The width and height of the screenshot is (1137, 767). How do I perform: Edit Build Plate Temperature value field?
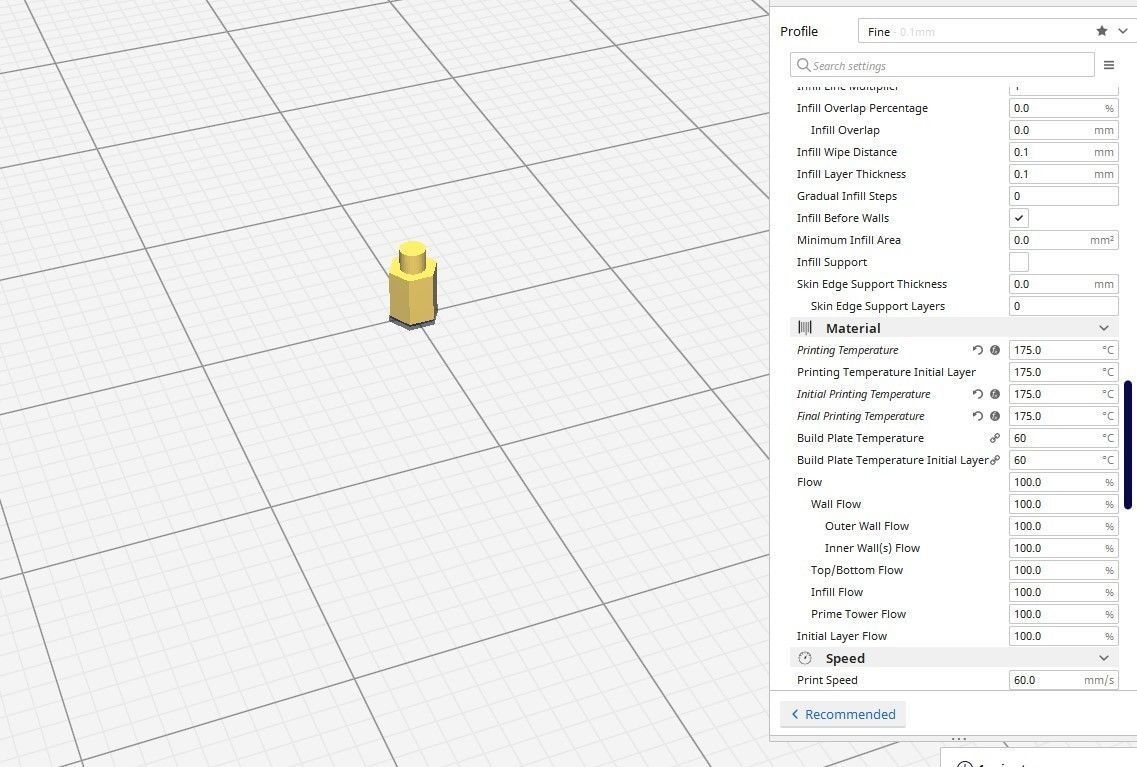coord(1063,438)
